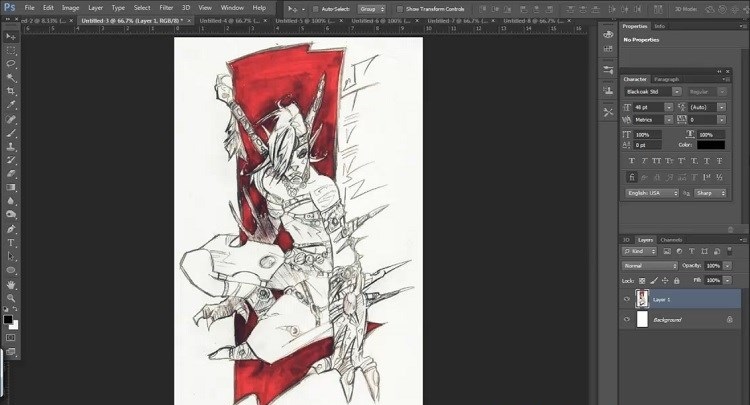The width and height of the screenshot is (750, 405).
Task: Select the Blur tool
Action: click(x=11, y=201)
